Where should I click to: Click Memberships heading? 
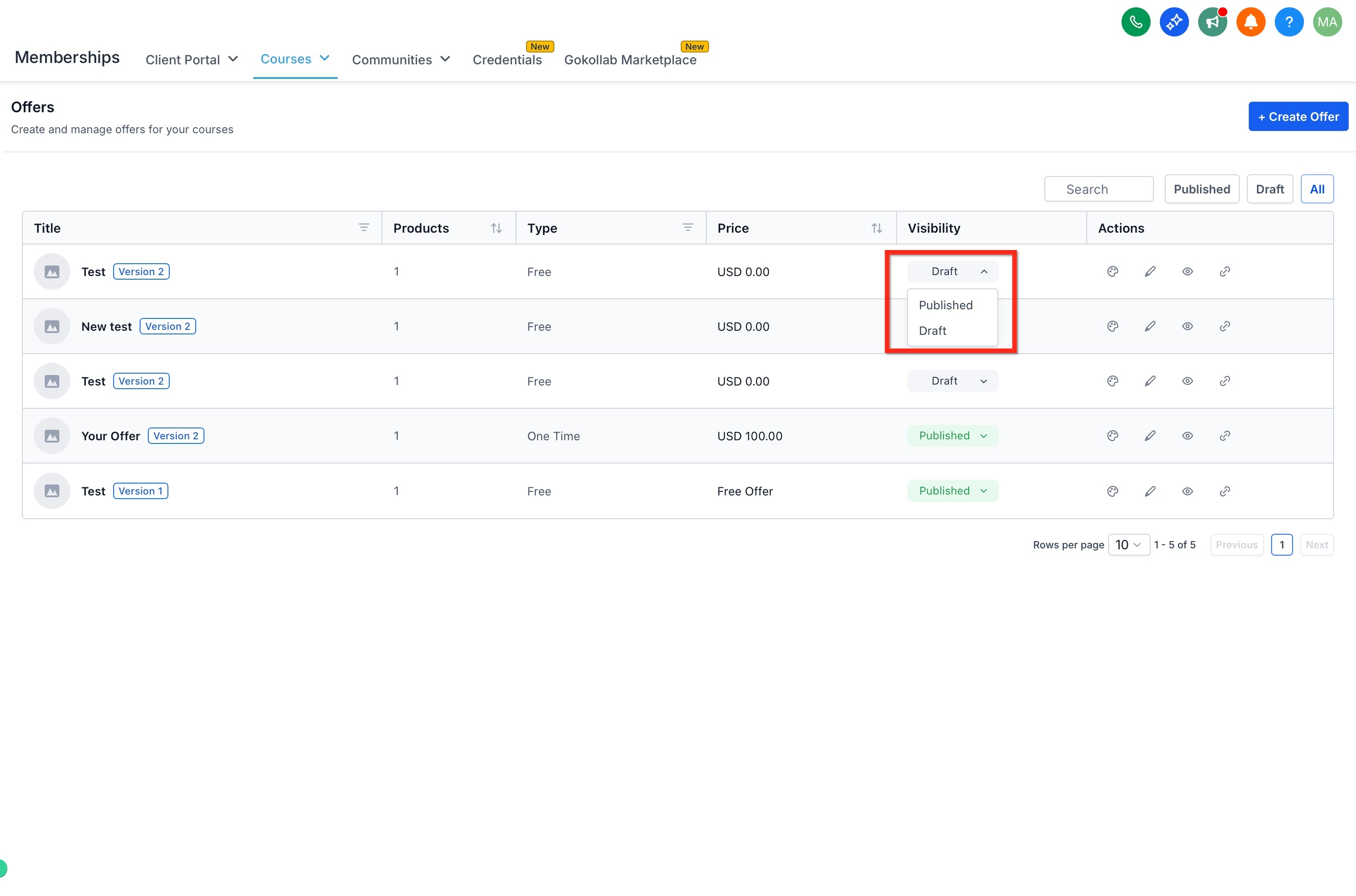click(x=67, y=57)
